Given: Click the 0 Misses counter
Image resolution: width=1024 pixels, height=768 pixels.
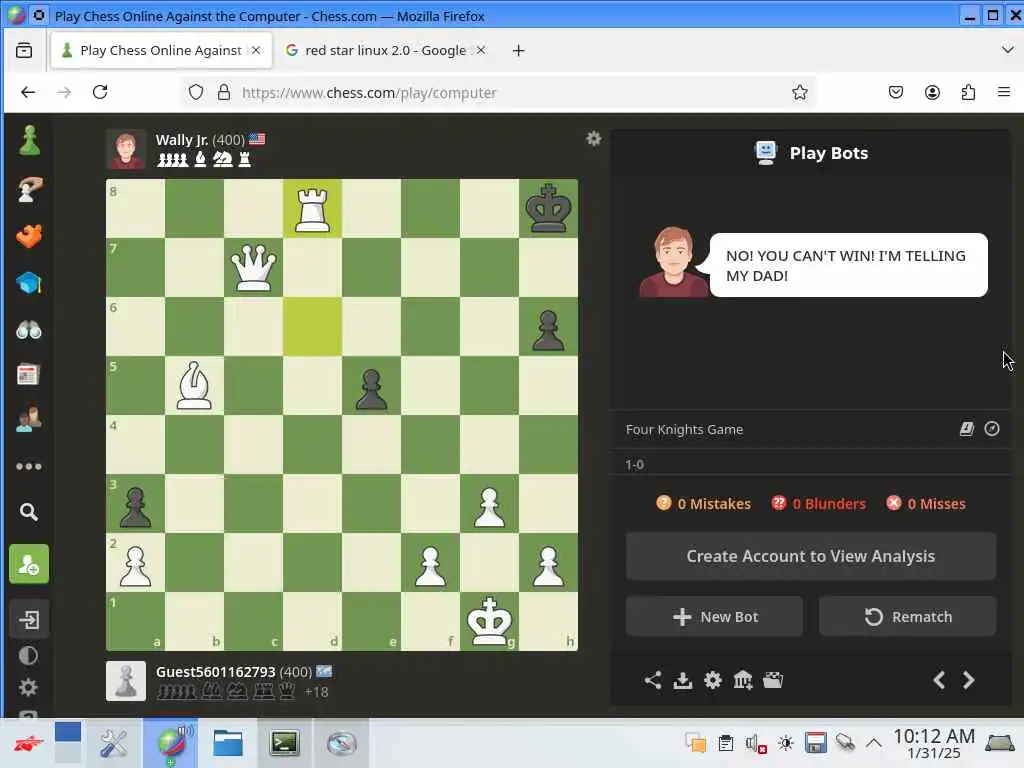Looking at the screenshot, I should [926, 504].
